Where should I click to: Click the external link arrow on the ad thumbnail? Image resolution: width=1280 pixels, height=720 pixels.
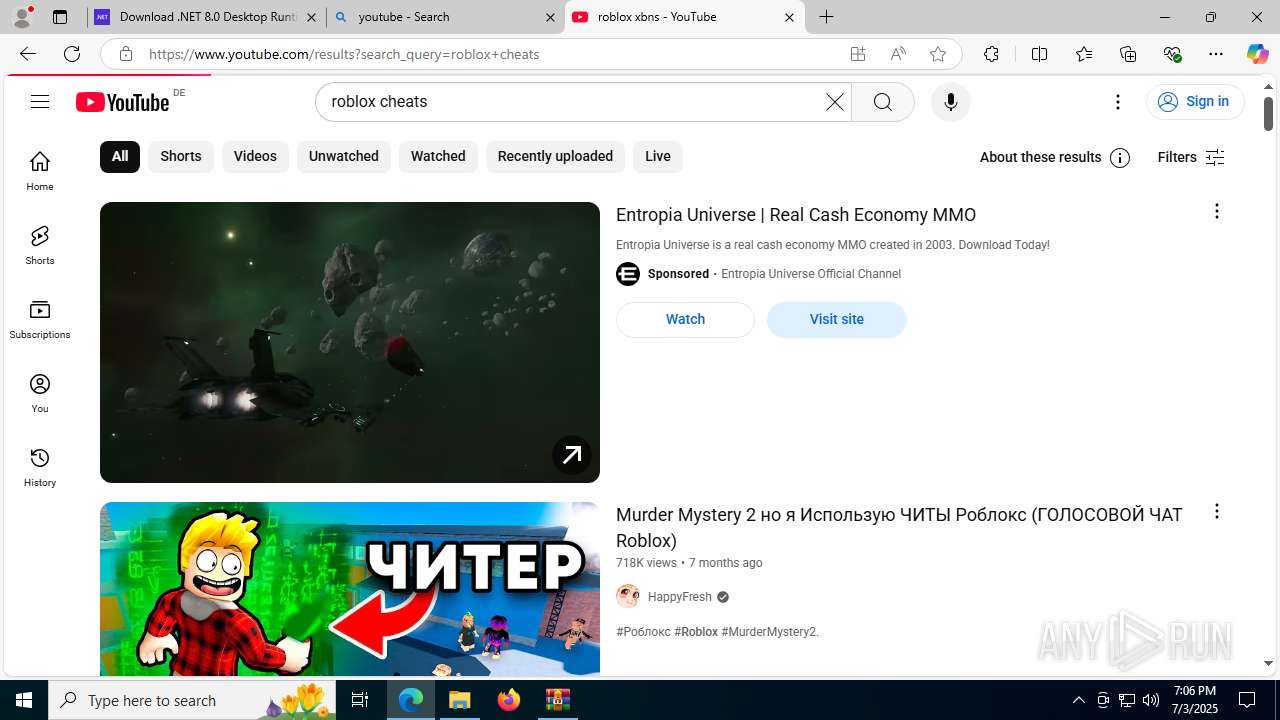tap(572, 455)
